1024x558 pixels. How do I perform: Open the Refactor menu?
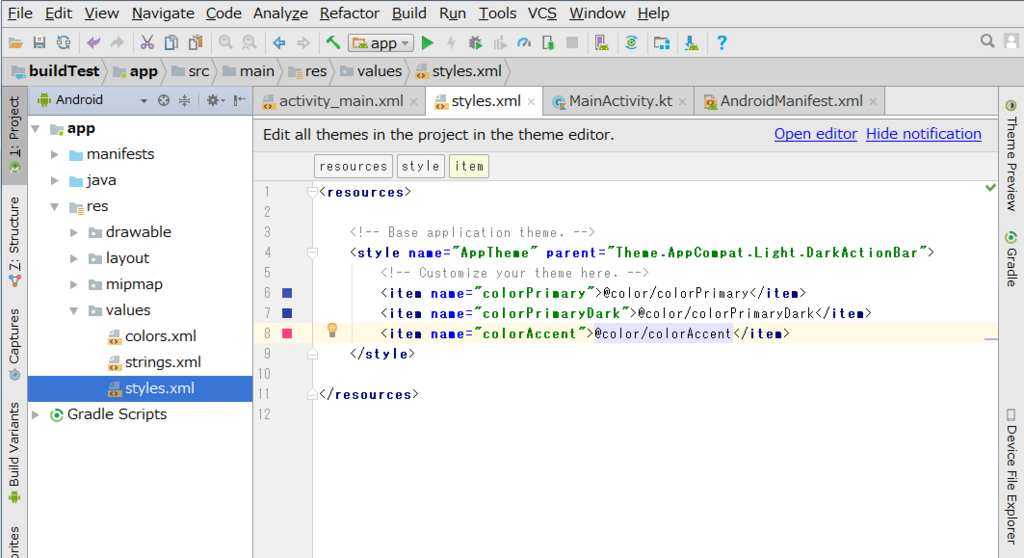pyautogui.click(x=349, y=13)
